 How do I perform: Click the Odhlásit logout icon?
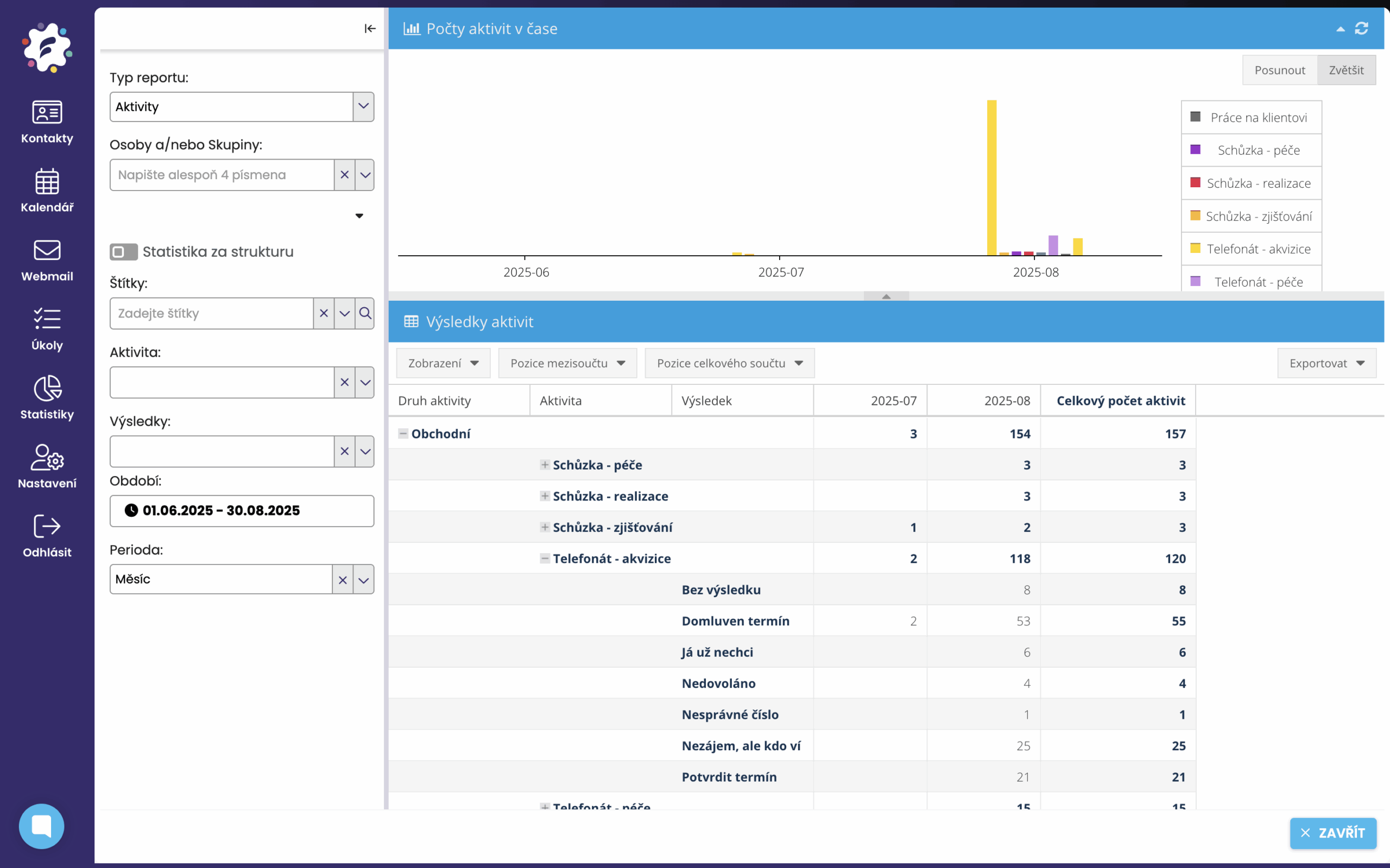click(x=47, y=527)
